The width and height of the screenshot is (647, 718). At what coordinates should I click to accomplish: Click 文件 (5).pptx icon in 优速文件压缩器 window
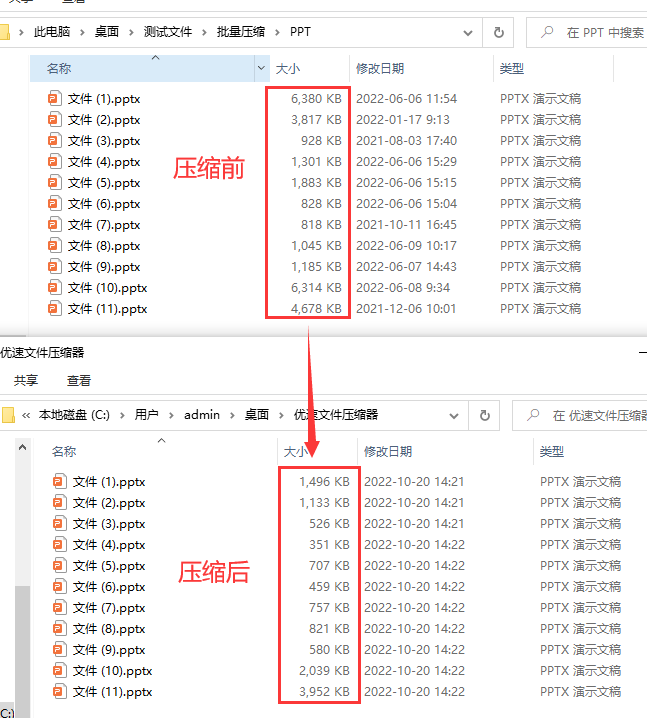click(60, 566)
